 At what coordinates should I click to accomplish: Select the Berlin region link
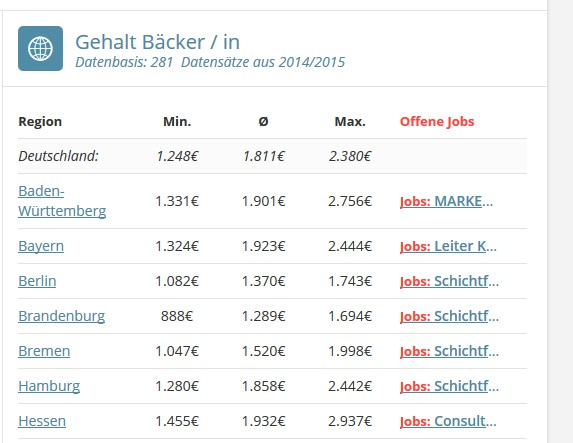[x=37, y=281]
